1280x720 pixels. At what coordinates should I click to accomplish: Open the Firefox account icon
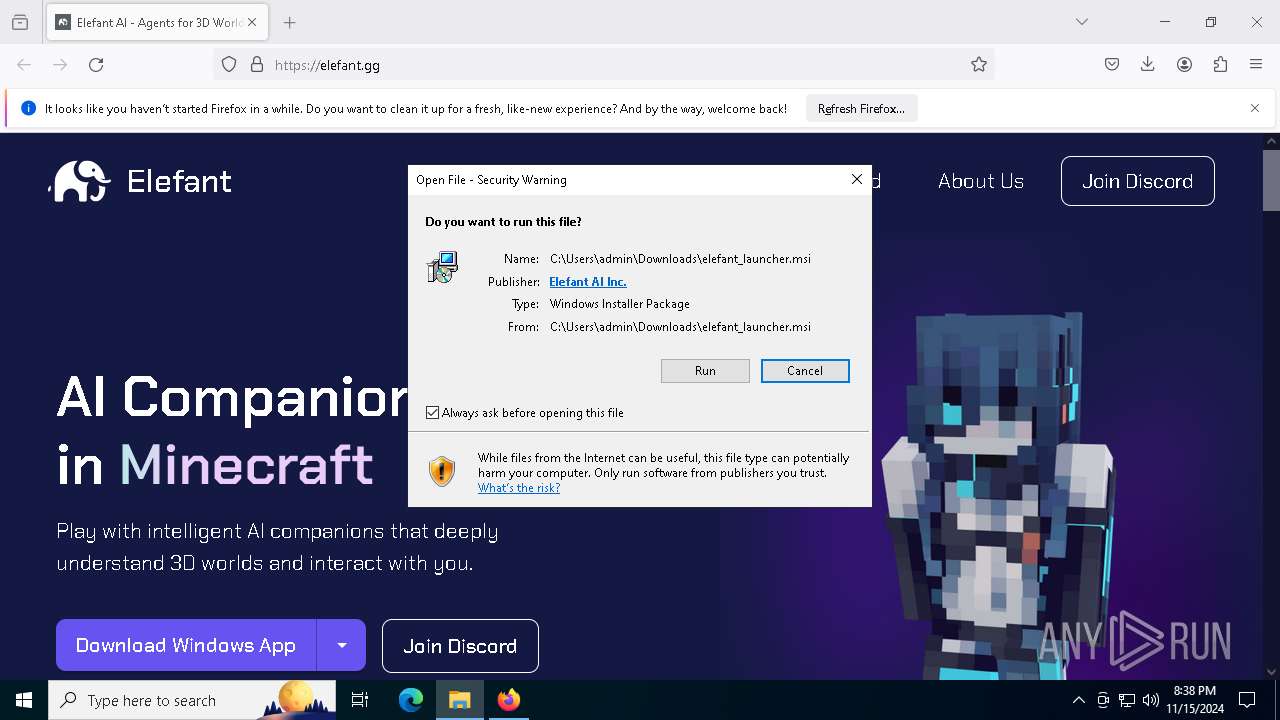point(1184,65)
